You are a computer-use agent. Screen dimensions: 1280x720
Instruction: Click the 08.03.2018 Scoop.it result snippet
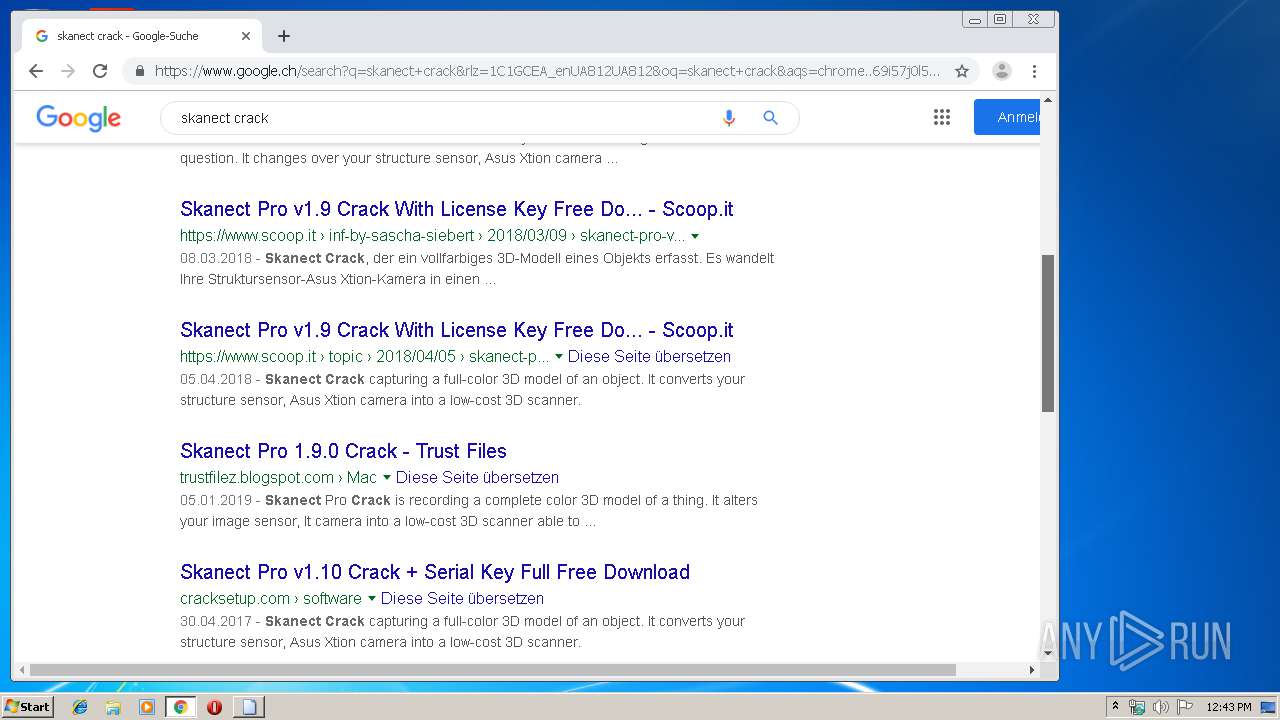[x=477, y=269]
